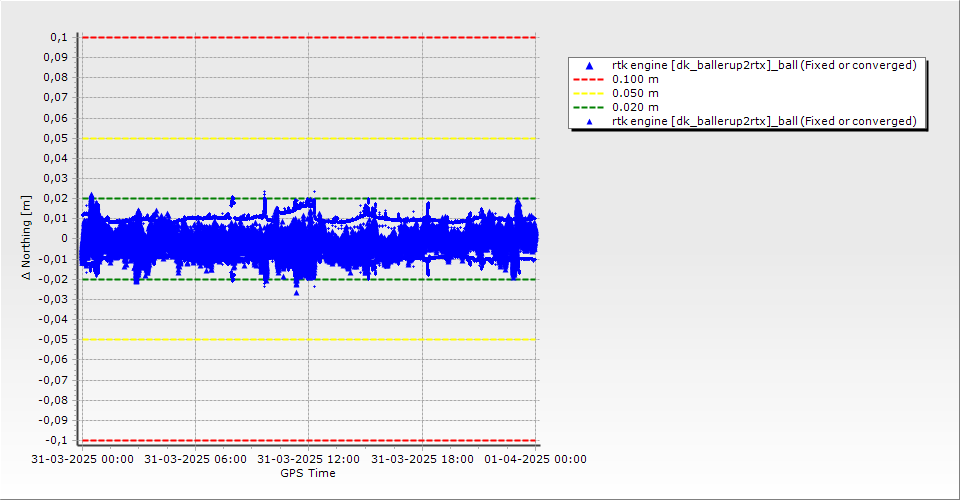Screen dimensions: 960x500
Task: Click the 31-03-2025 18:00 time label
Action: click(x=422, y=459)
